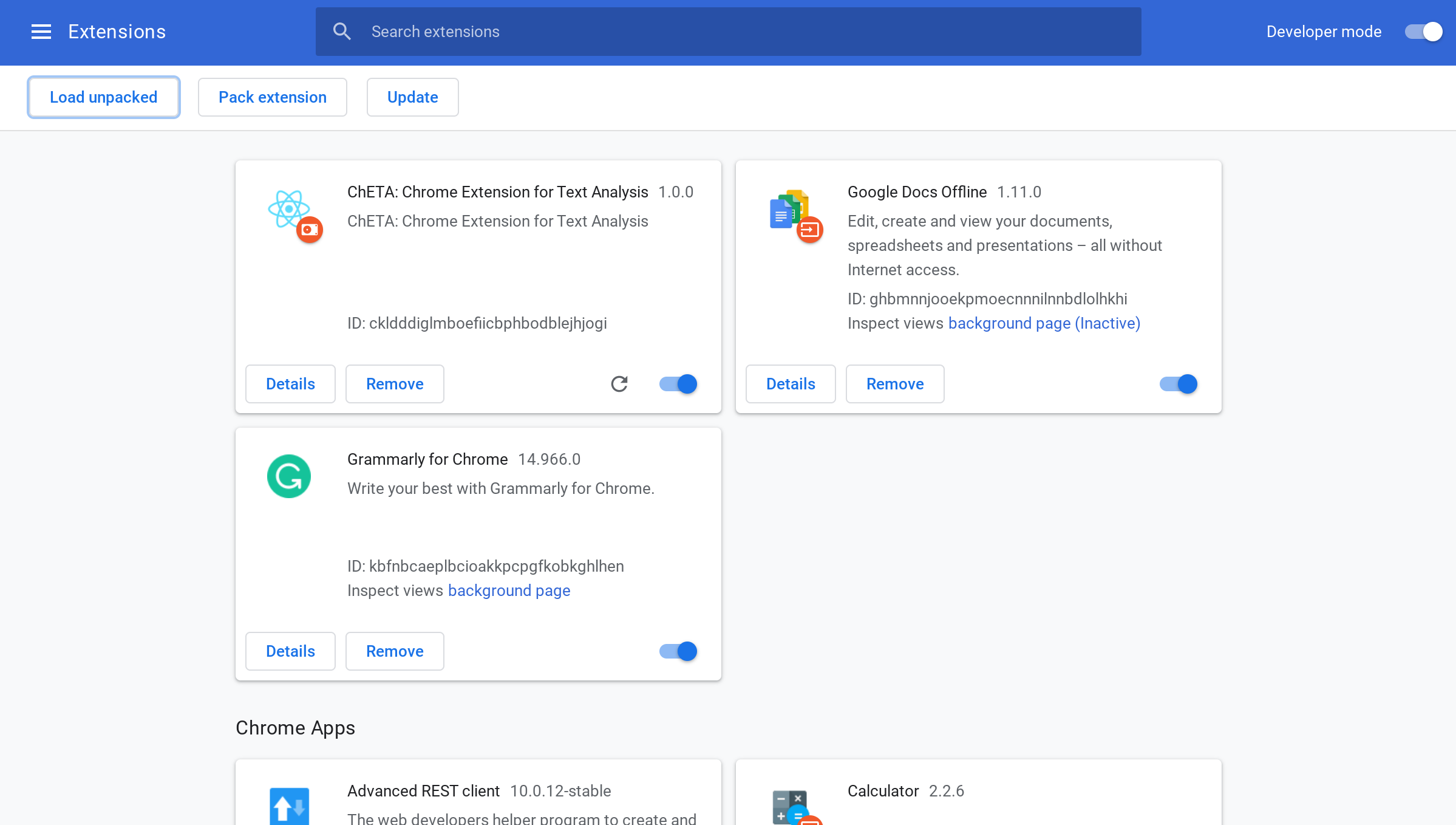Click the Grammarly green G icon

[289, 476]
